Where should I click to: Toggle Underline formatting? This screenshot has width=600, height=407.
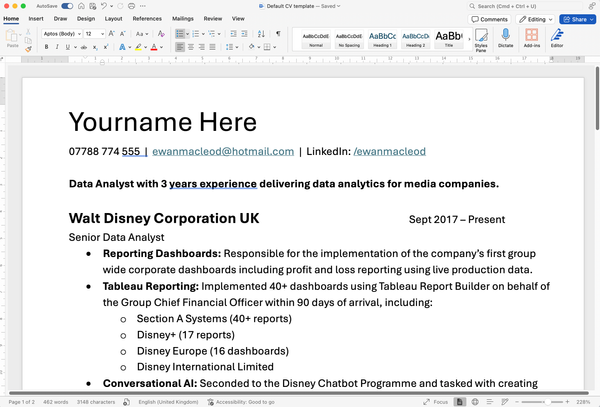pyautogui.click(x=67, y=47)
